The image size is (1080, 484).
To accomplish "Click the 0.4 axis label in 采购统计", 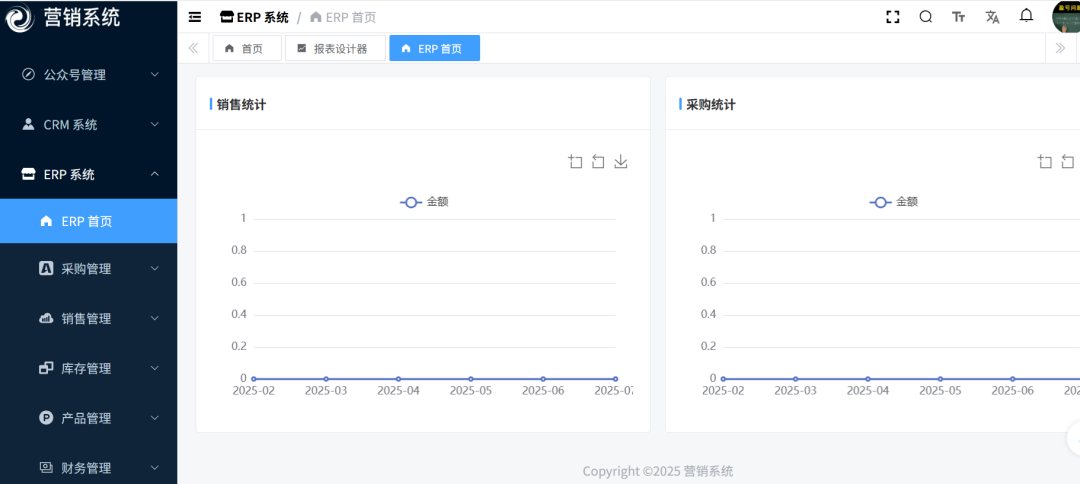I will [x=709, y=314].
